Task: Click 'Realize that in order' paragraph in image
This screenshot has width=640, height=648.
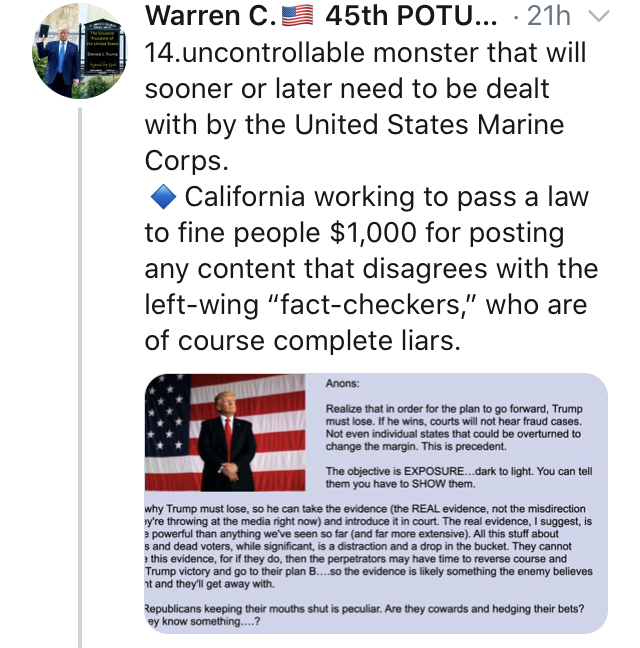Action: [454, 427]
